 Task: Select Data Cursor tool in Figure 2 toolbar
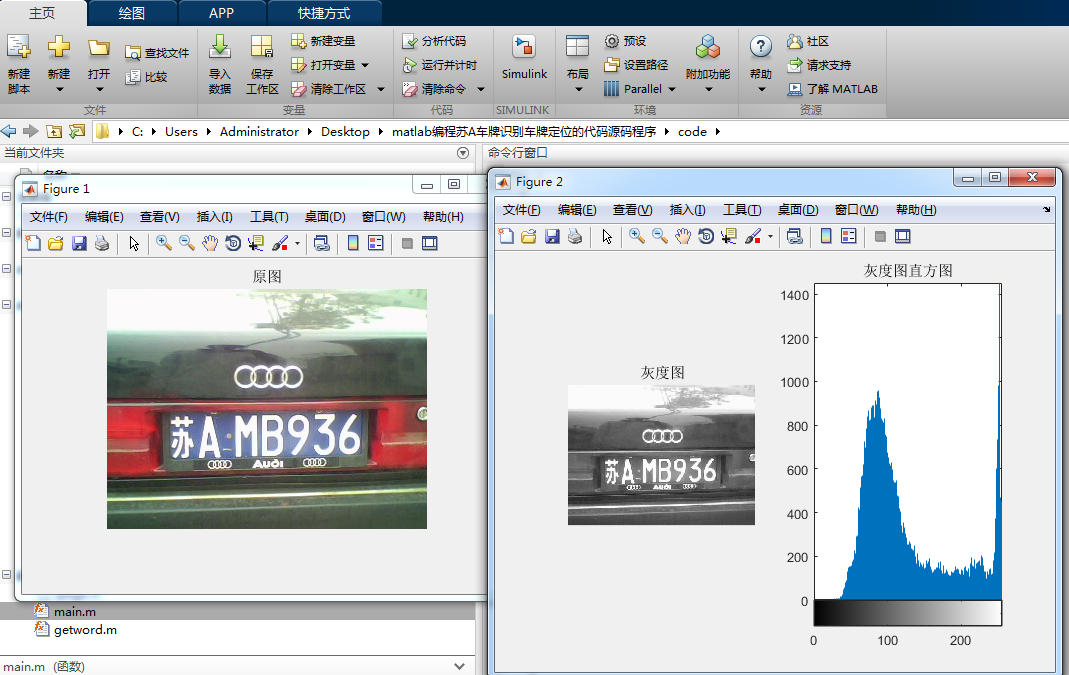pyautogui.click(x=729, y=237)
